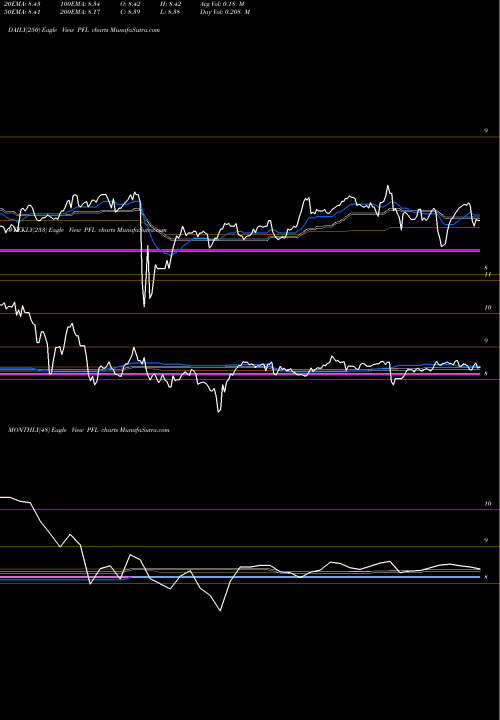Click the Day Vol 0.208 M text
Viewport: 500px width, 720px height.
click(x=225, y=12)
